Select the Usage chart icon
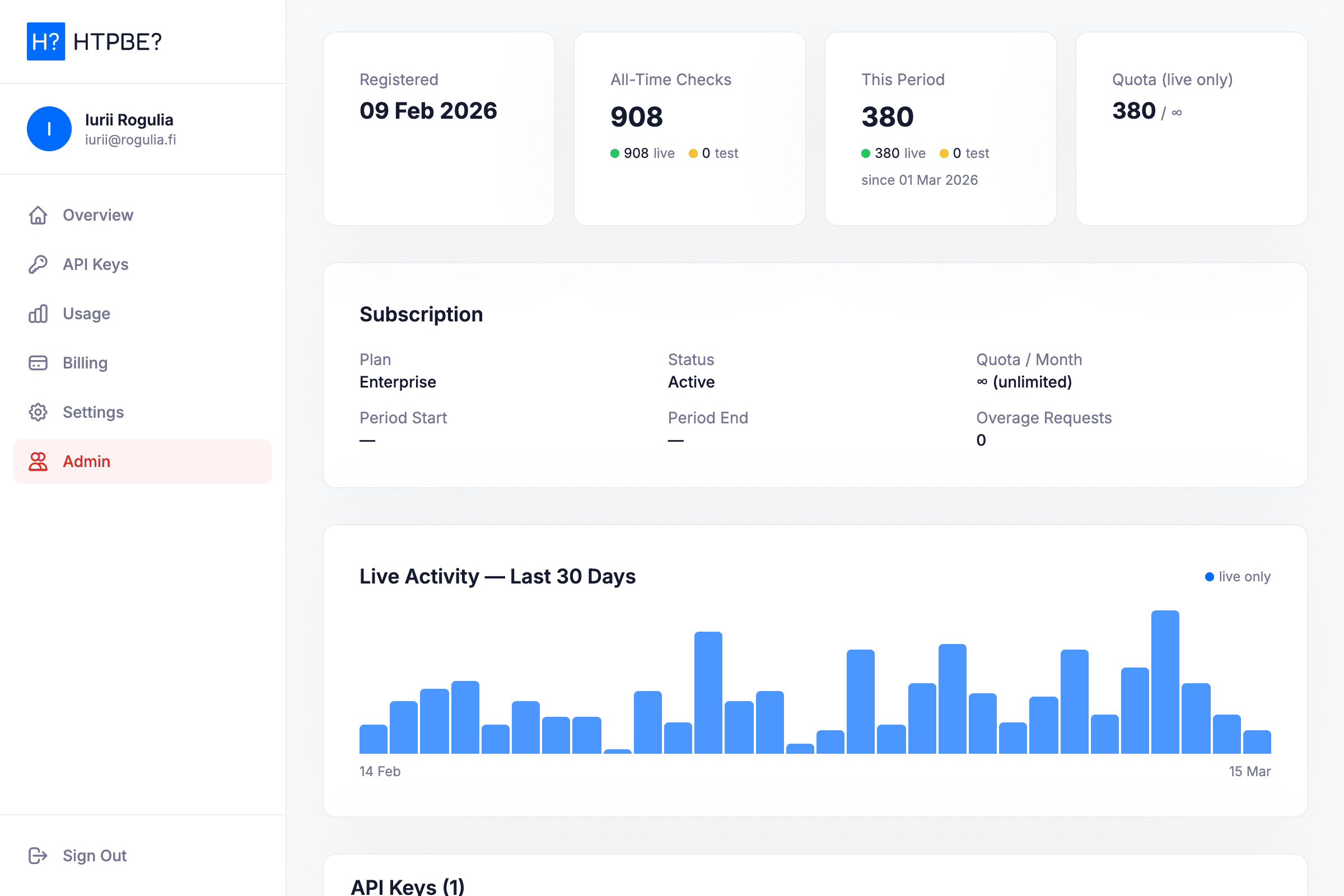The height and width of the screenshot is (896, 1344). [x=38, y=314]
